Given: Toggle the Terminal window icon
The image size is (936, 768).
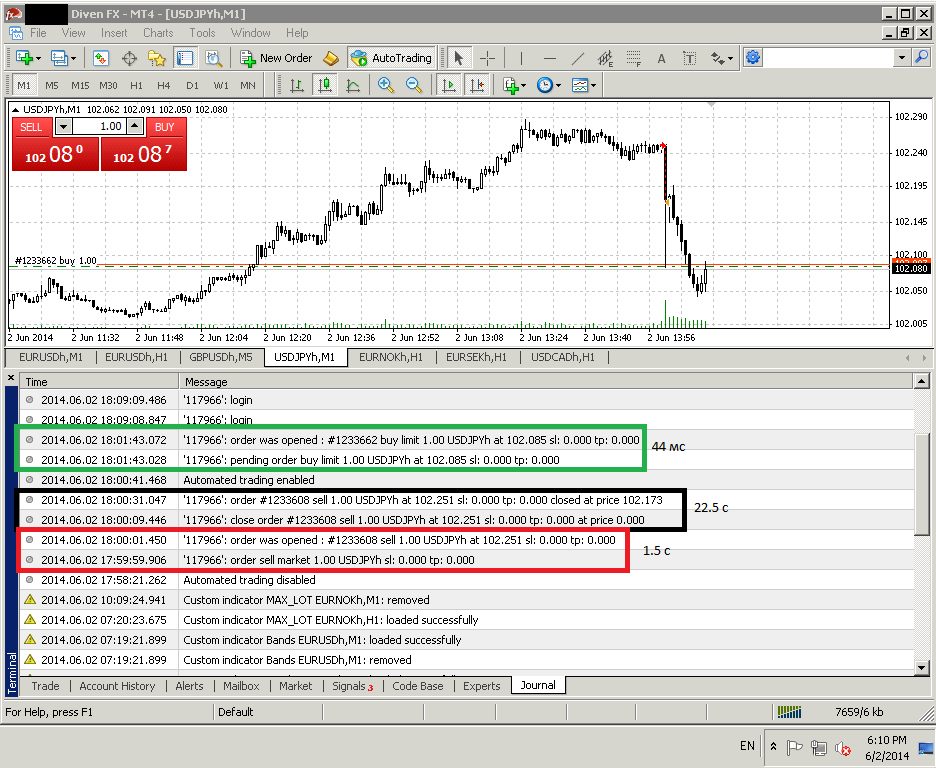Looking at the screenshot, I should [185, 58].
